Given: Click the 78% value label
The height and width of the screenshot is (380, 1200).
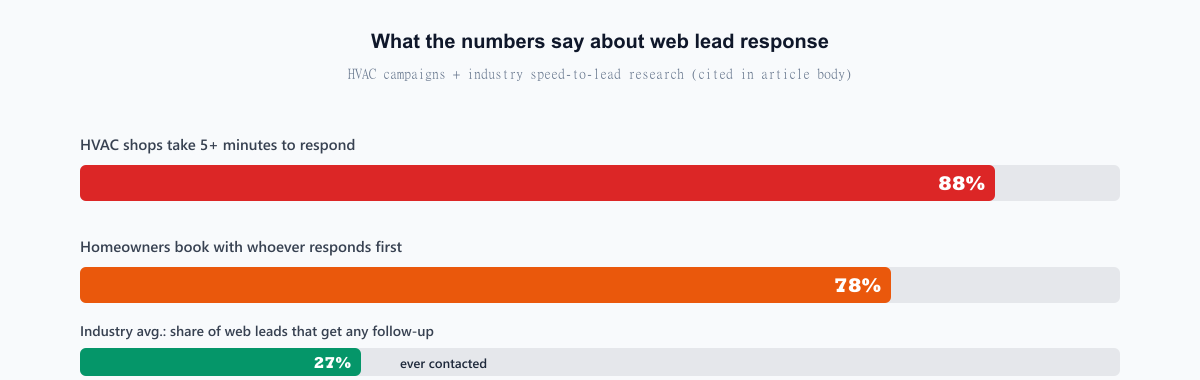Looking at the screenshot, I should click(x=857, y=285).
